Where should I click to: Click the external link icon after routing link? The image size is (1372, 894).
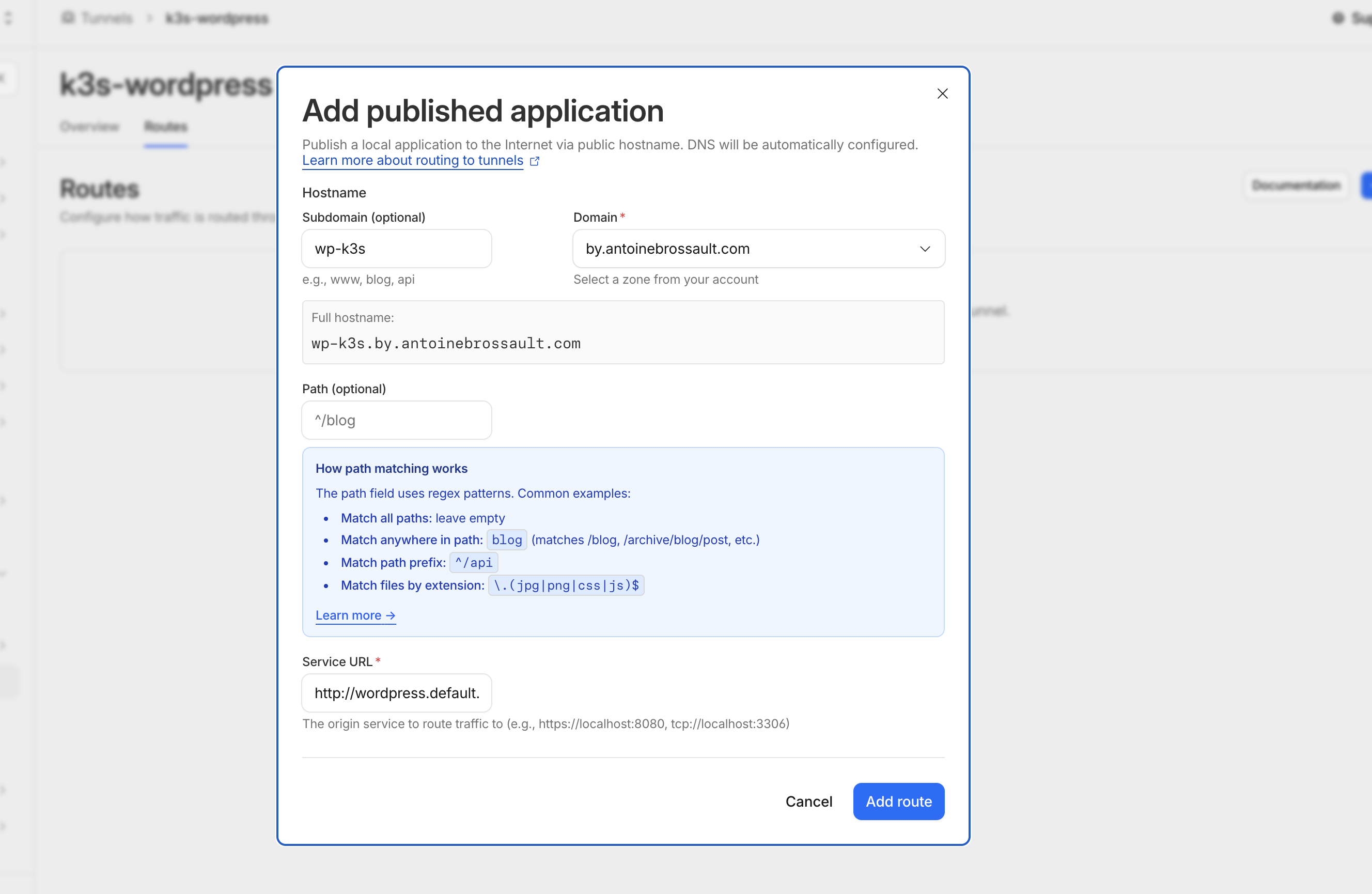[x=535, y=161]
